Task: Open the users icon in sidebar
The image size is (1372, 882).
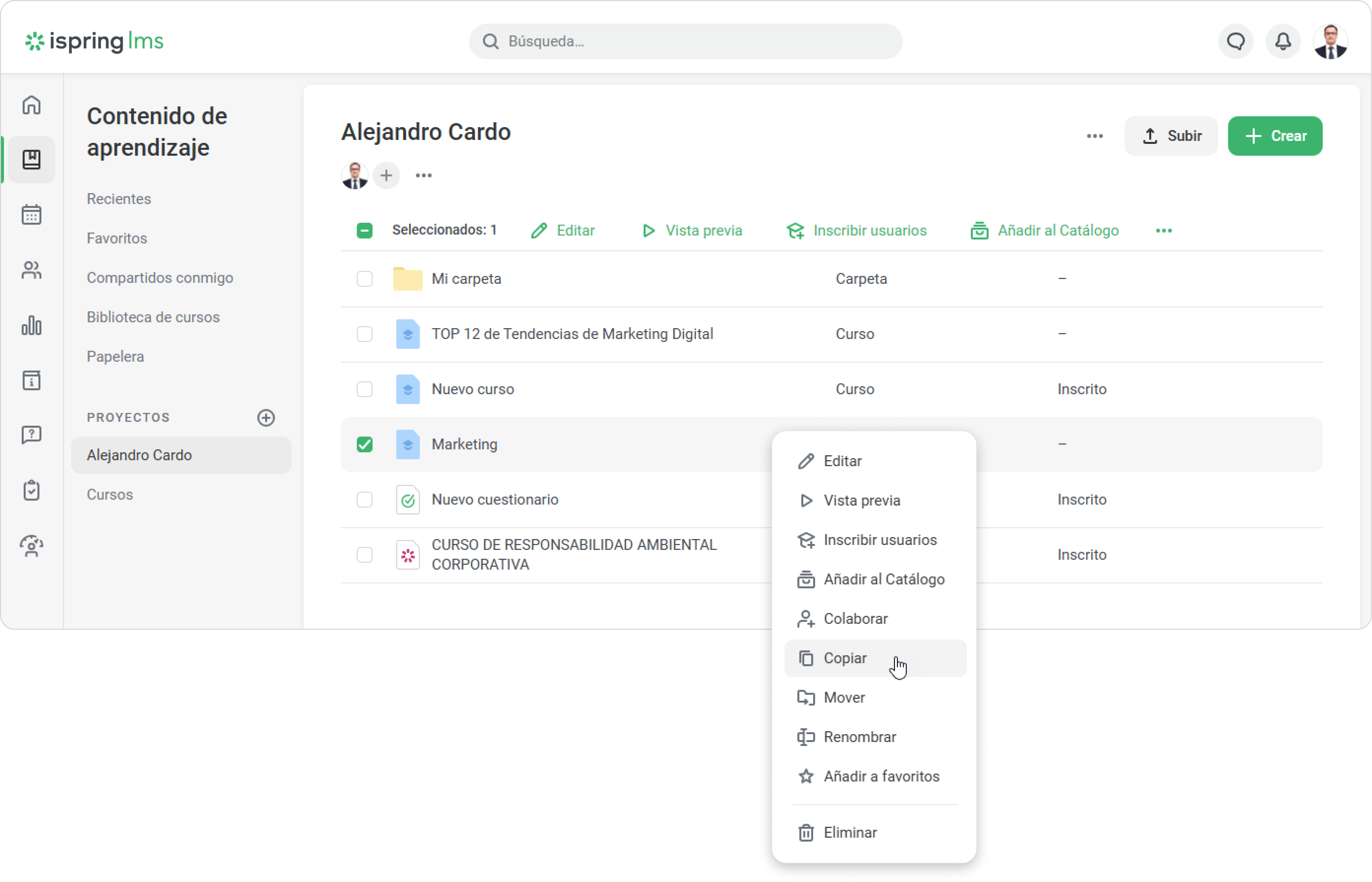Action: click(32, 270)
